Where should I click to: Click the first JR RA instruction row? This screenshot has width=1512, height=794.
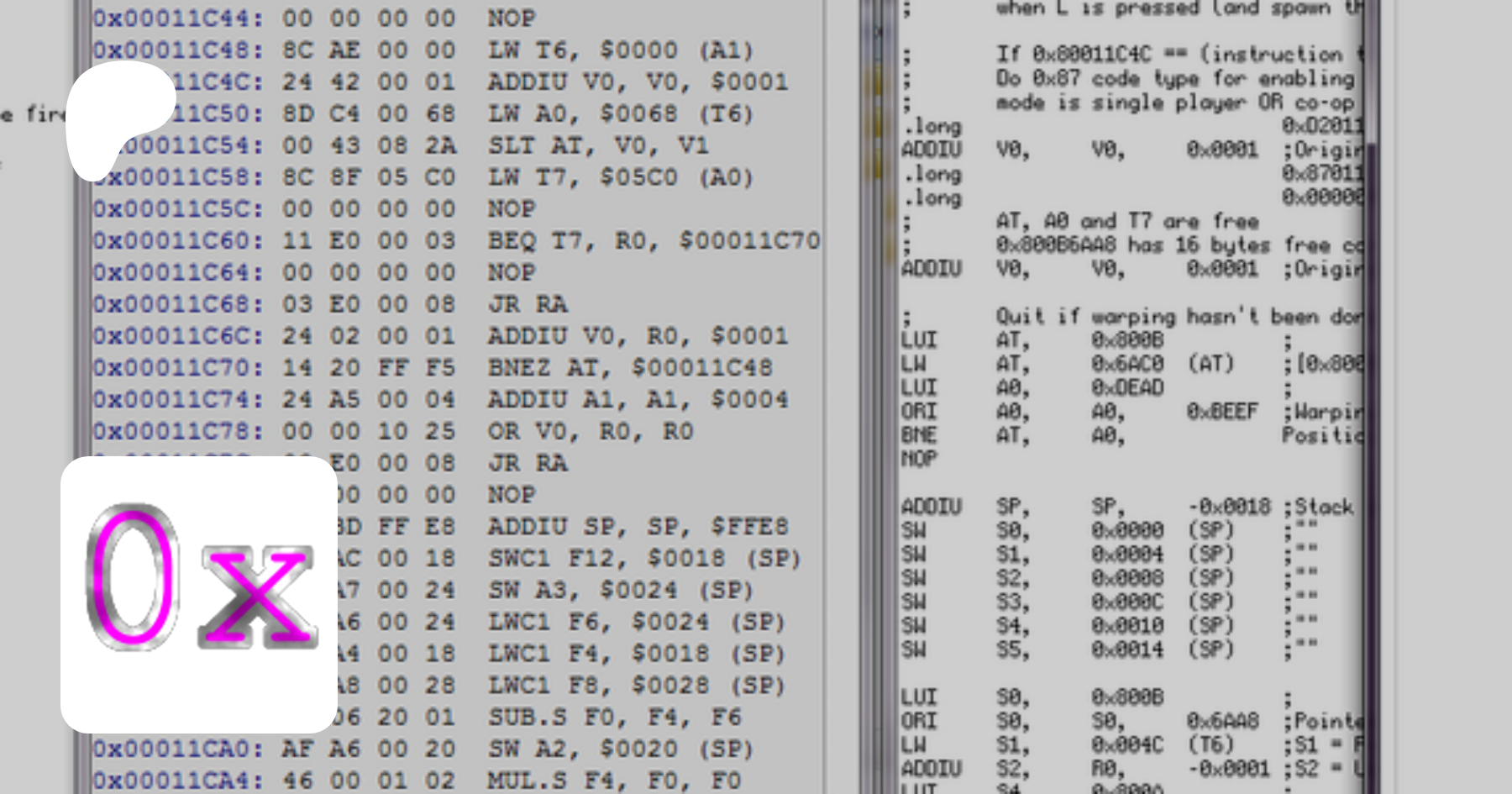pos(528,304)
